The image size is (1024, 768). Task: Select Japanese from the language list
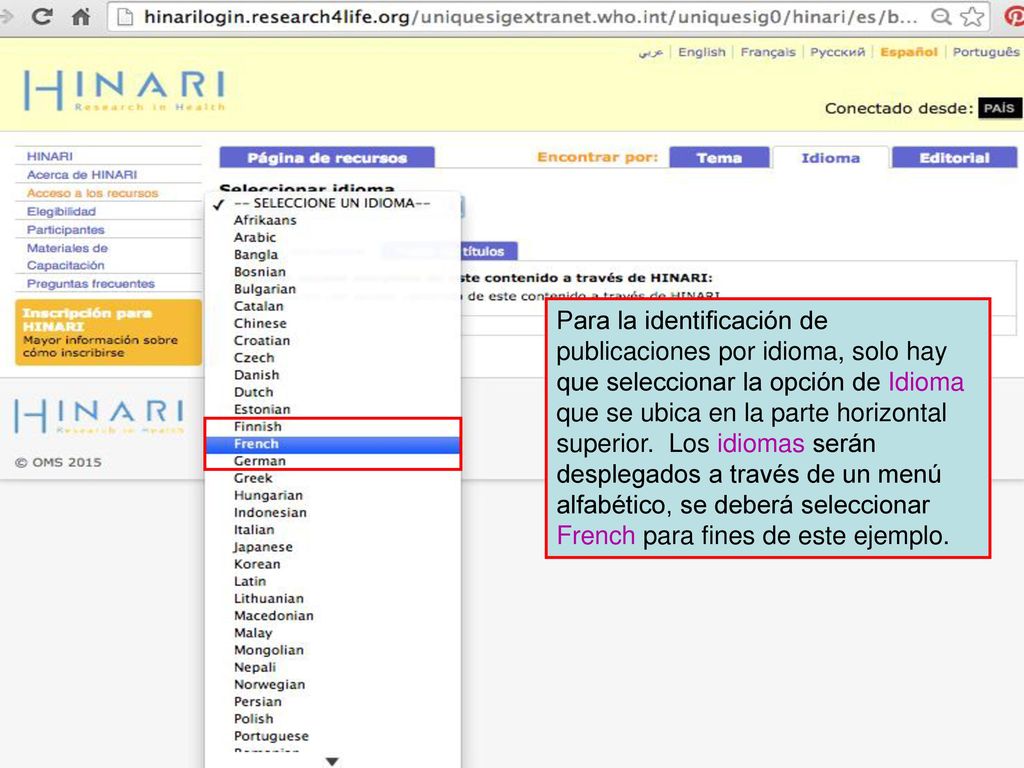point(332,547)
